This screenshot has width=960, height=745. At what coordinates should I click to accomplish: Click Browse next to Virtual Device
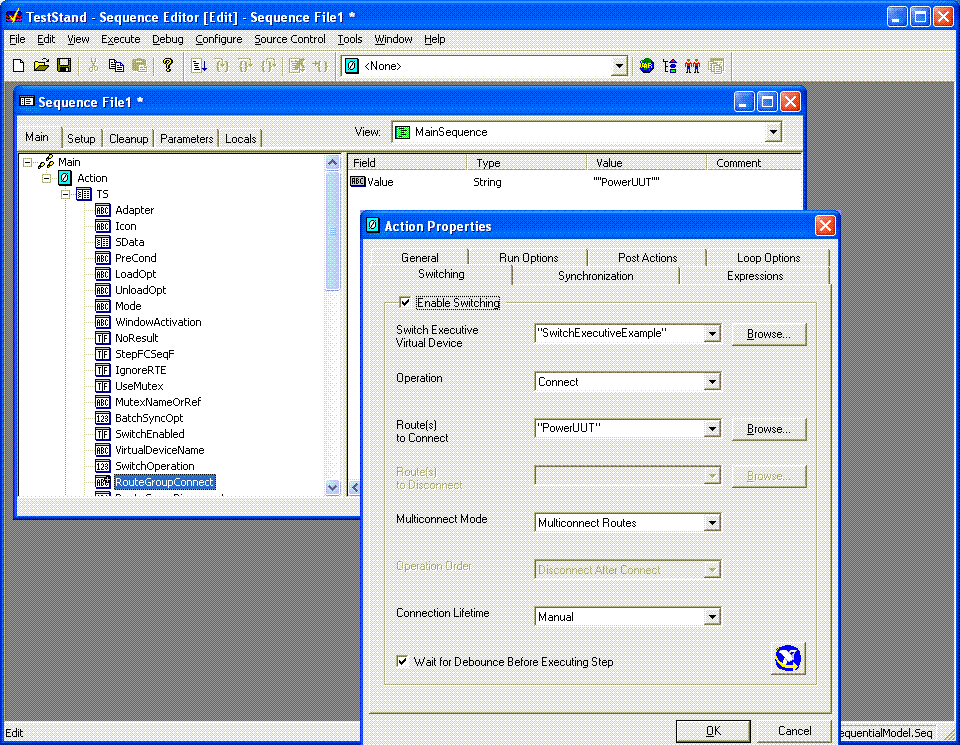click(768, 334)
